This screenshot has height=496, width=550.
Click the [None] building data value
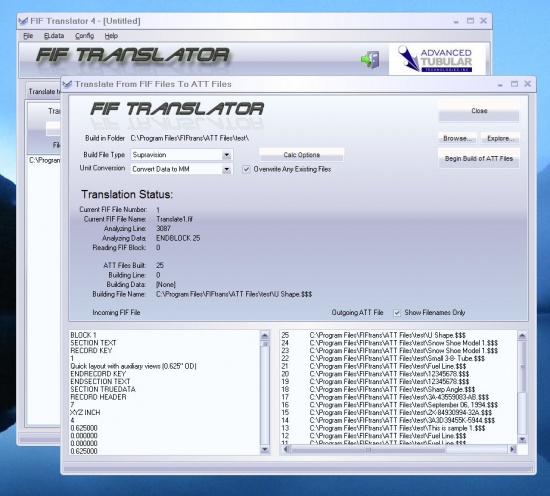click(x=166, y=284)
